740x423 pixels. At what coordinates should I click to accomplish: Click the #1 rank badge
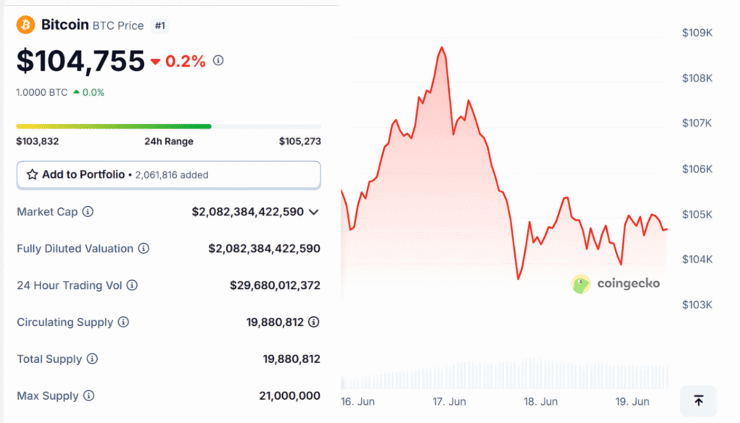tap(160, 25)
